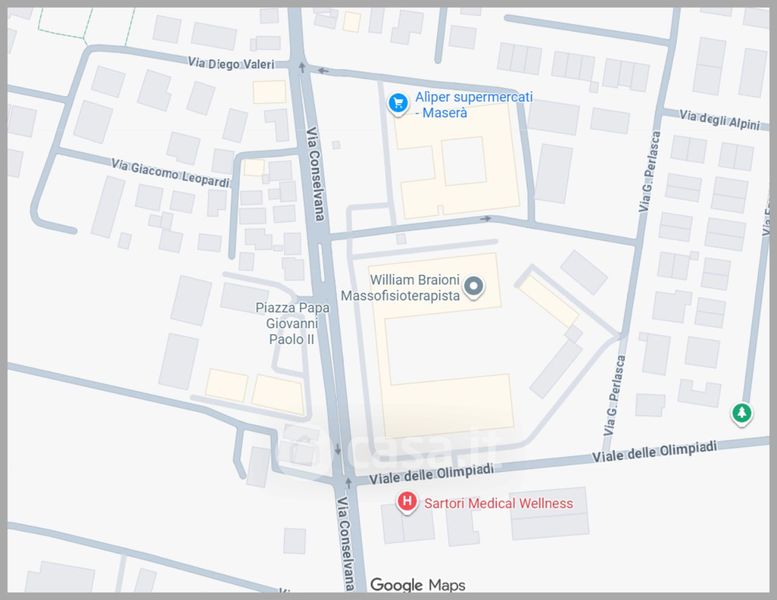Click the Via Diego Valeri street label
This screenshot has width=777, height=600.
(x=231, y=63)
